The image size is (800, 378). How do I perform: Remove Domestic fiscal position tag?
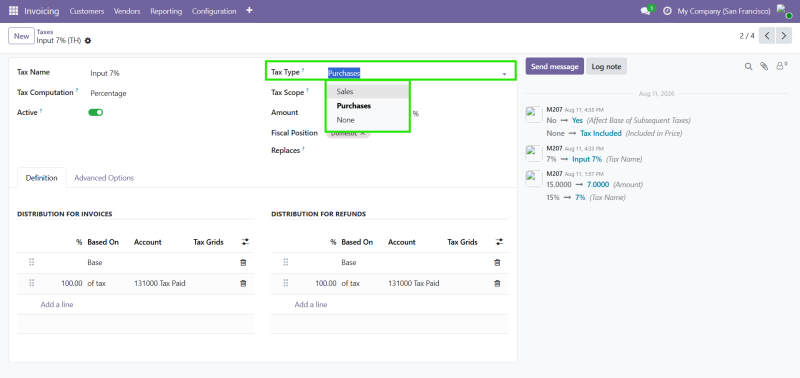click(363, 134)
